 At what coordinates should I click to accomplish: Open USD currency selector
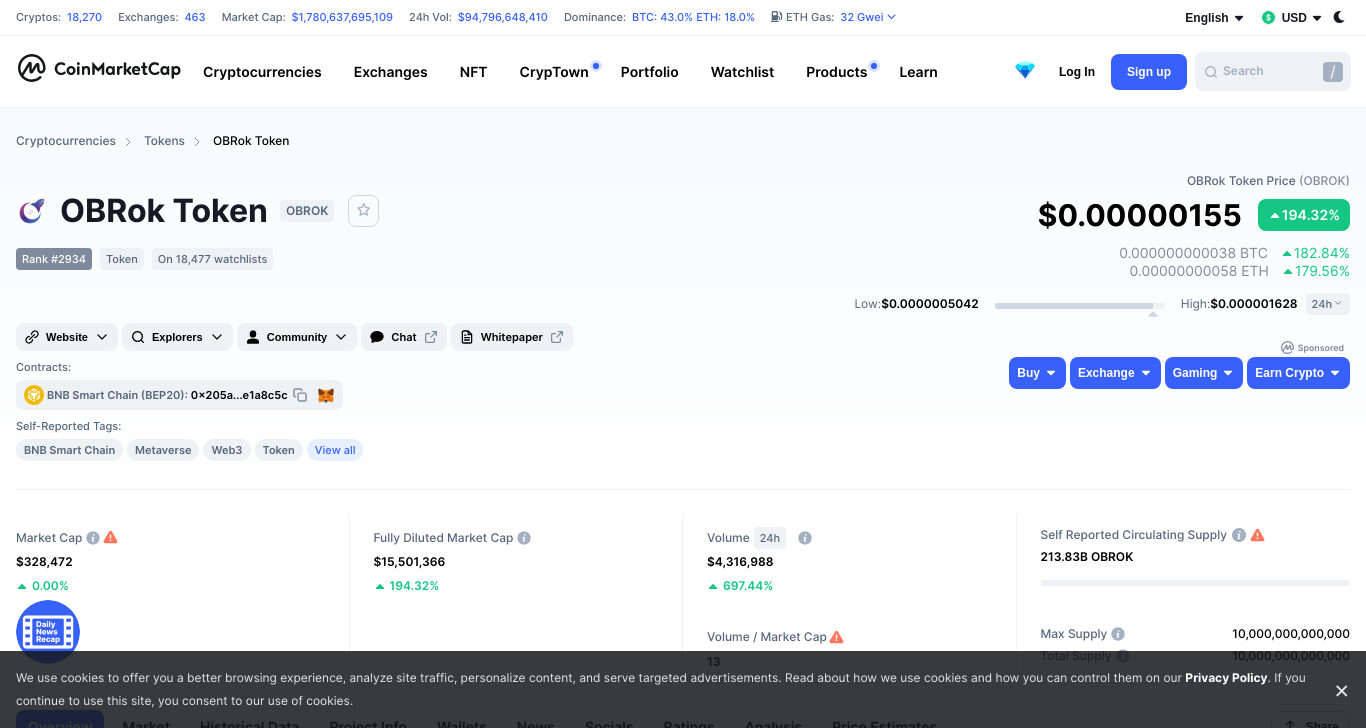pos(1292,18)
